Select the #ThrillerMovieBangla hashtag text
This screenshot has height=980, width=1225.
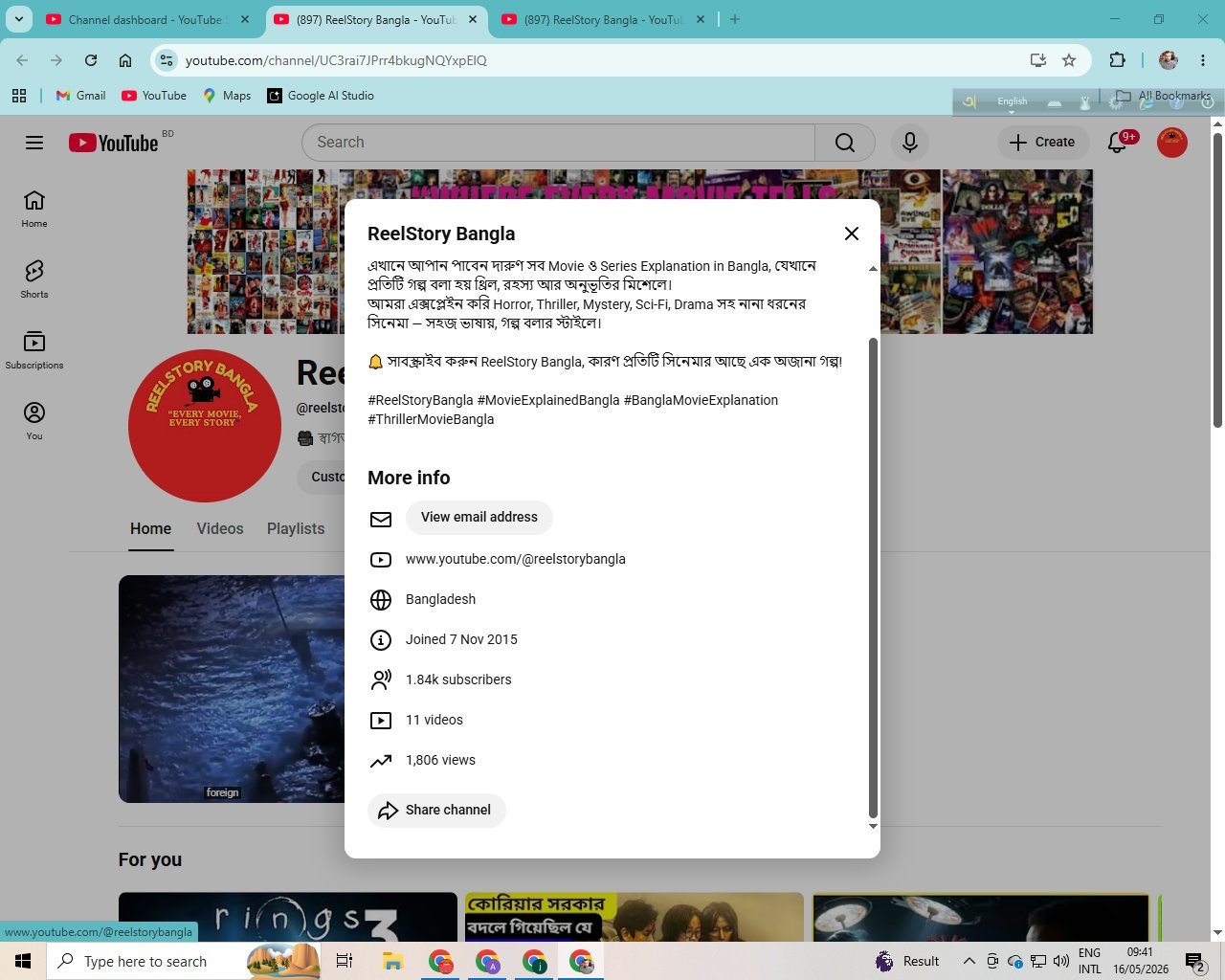[431, 419]
